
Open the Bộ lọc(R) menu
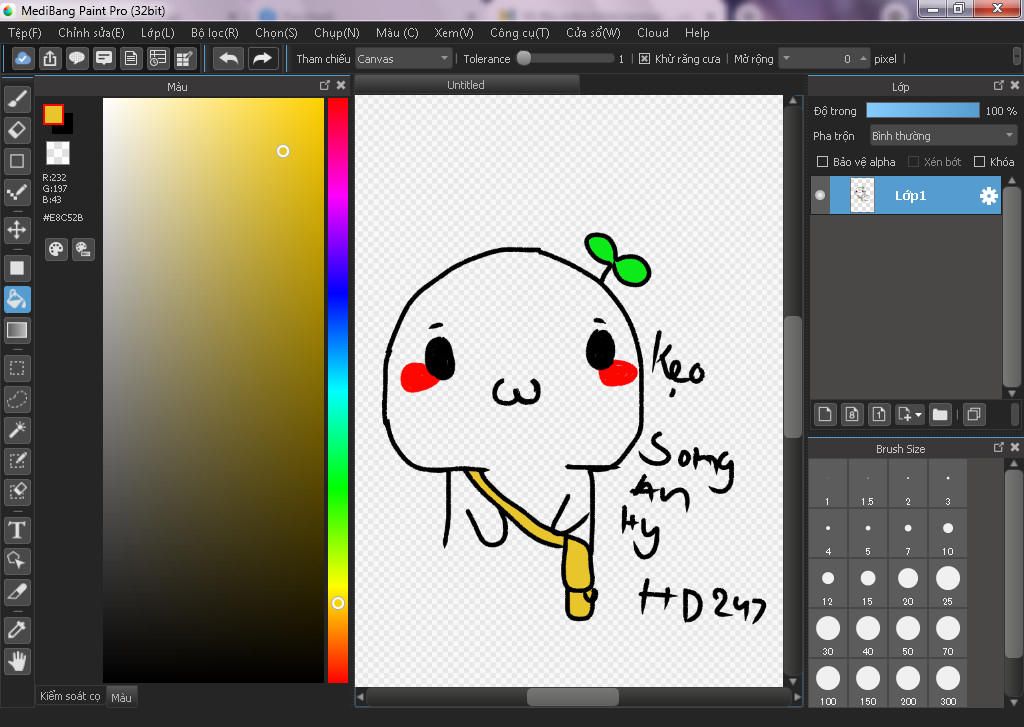pyautogui.click(x=215, y=33)
